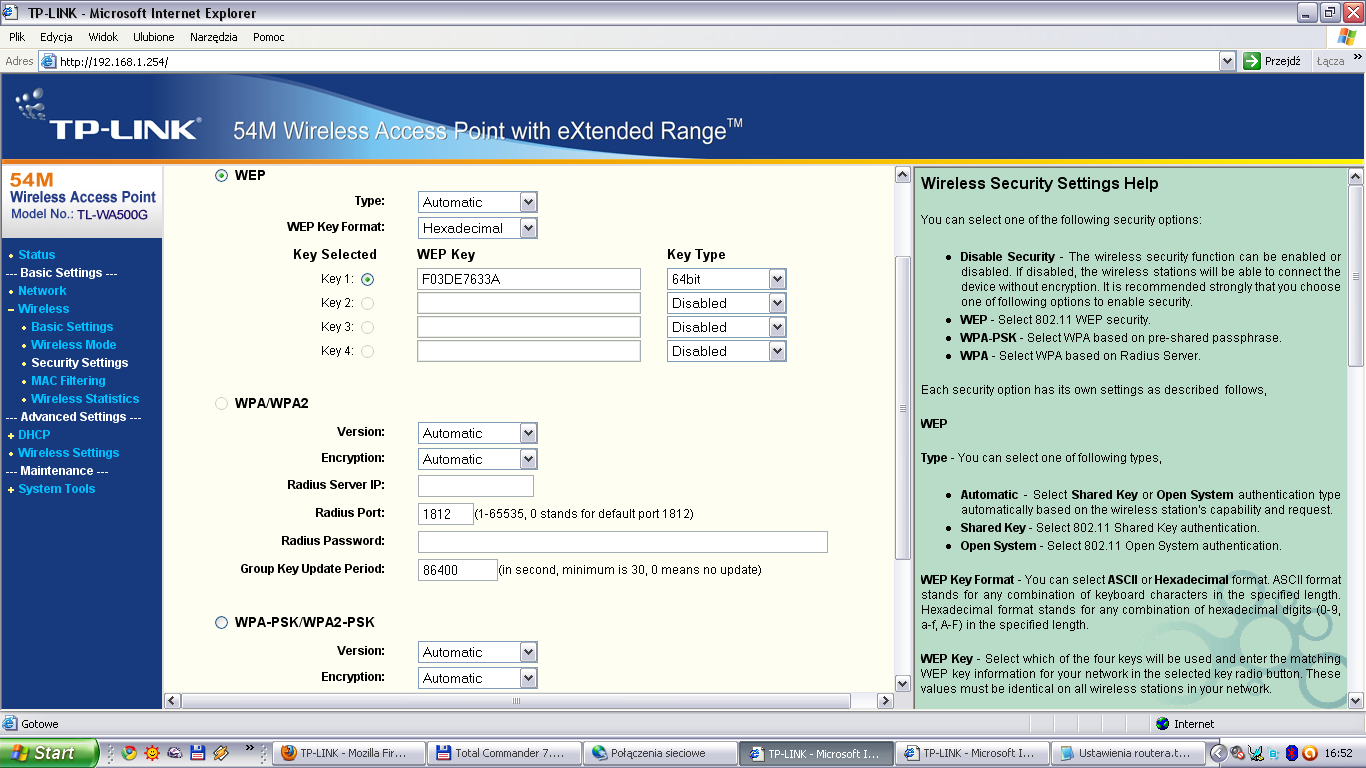Click the Key 2 WEP Key field
The image size is (1366, 768).
[529, 303]
